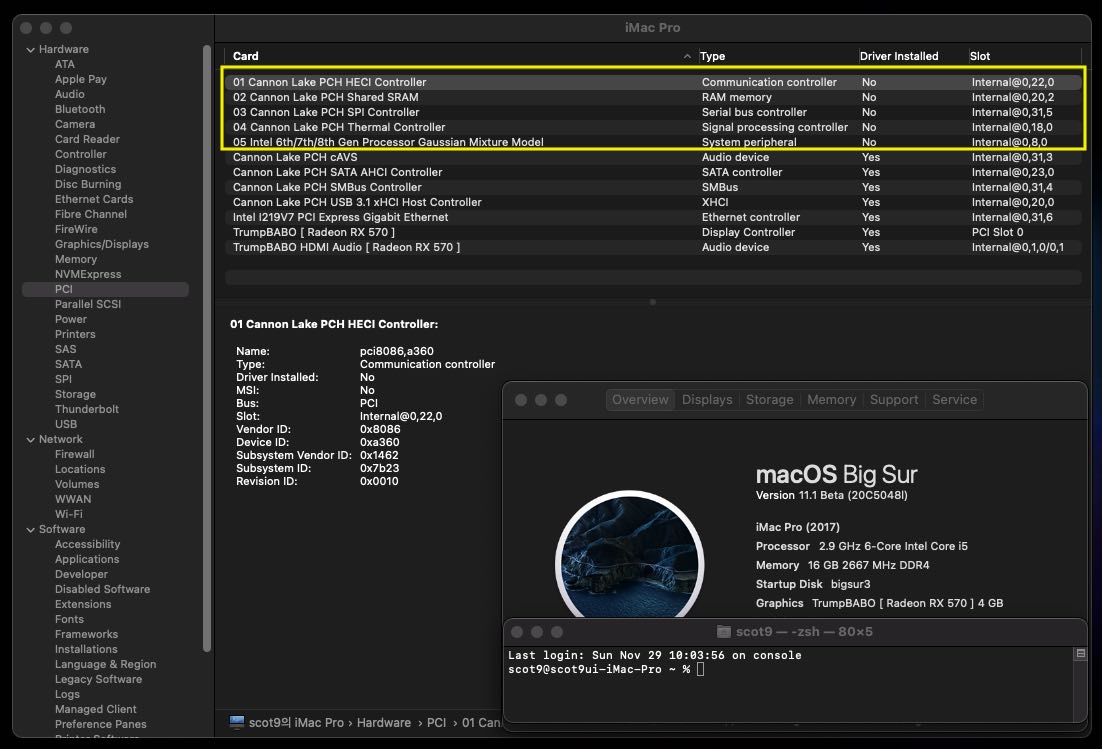Select NVMExpress in the sidebar
This screenshot has height=749, width=1102.
point(88,274)
